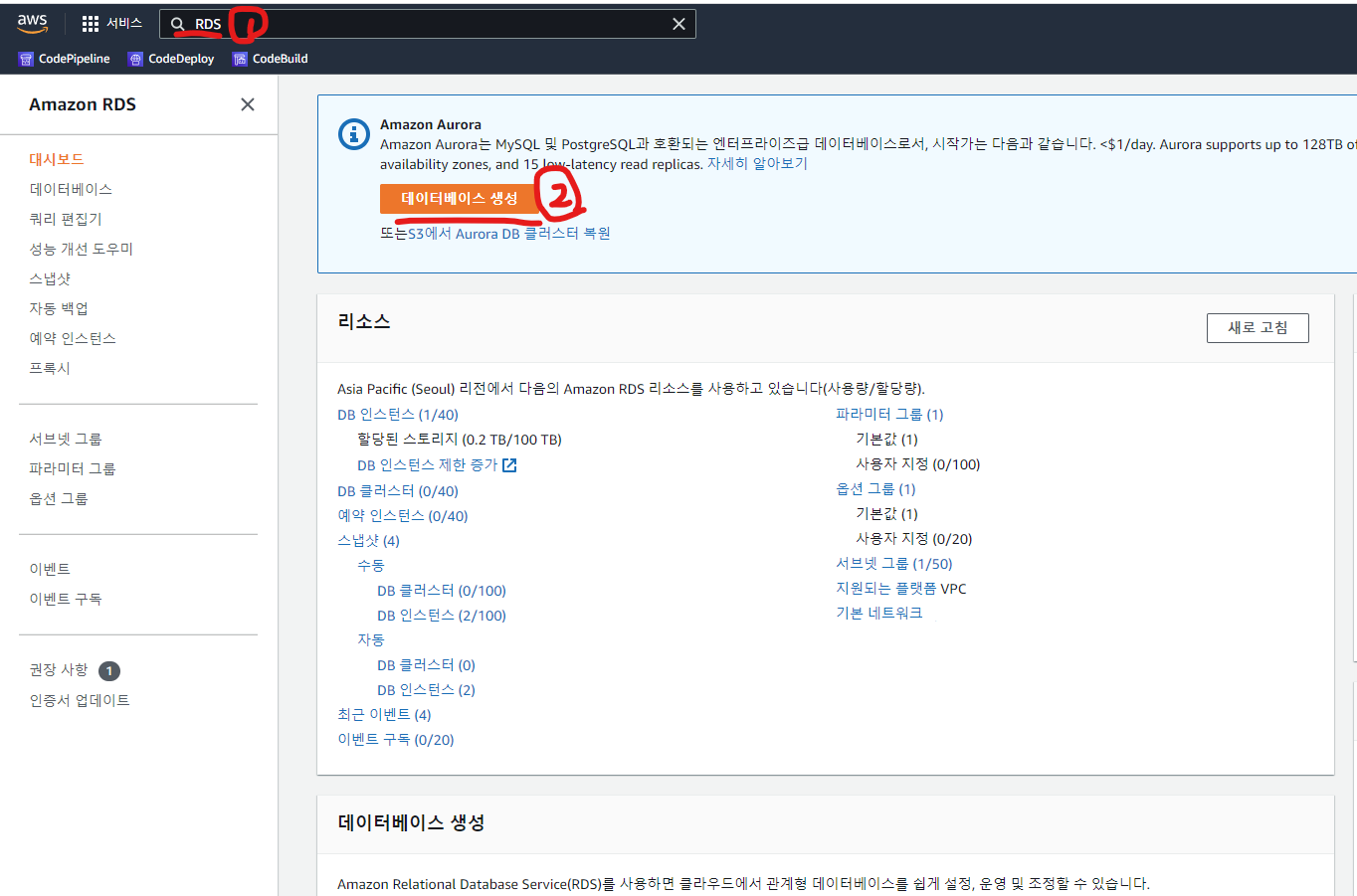The image size is (1357, 896).
Task: Open 쿼리 편집기 in the sidebar
Action: click(x=66, y=219)
